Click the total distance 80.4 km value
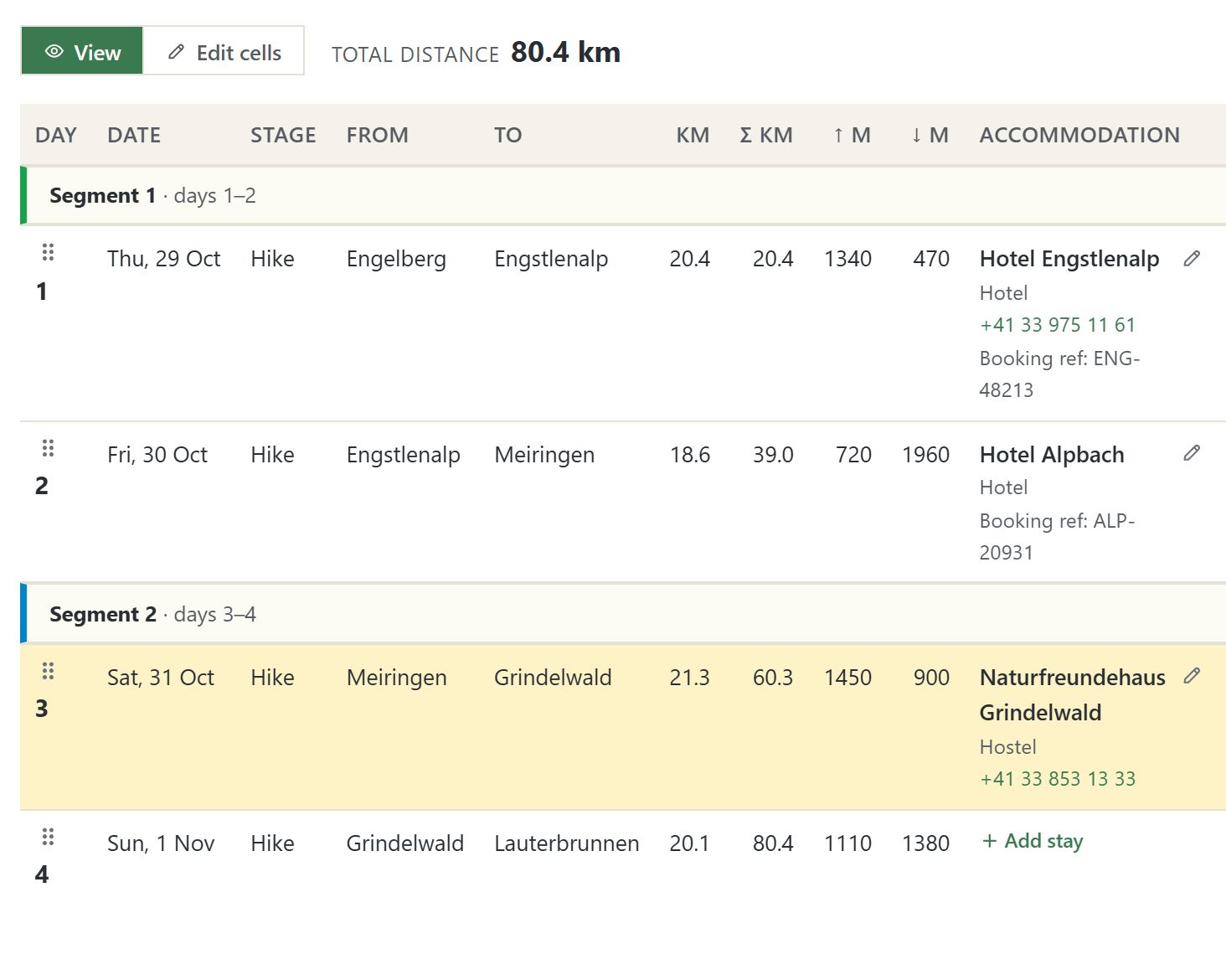1226x980 pixels. pyautogui.click(x=566, y=52)
